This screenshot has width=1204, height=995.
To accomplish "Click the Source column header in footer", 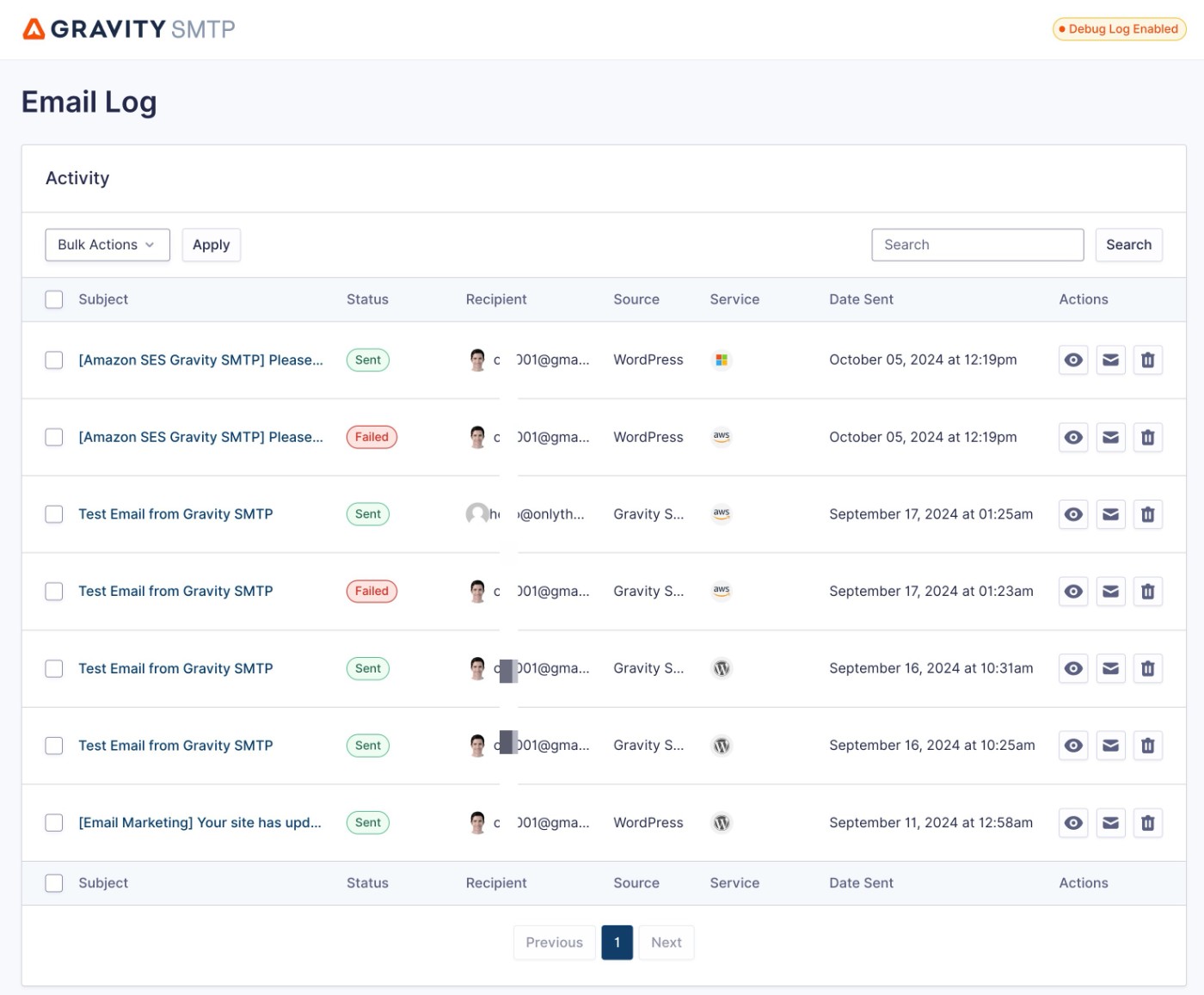I will [x=636, y=883].
